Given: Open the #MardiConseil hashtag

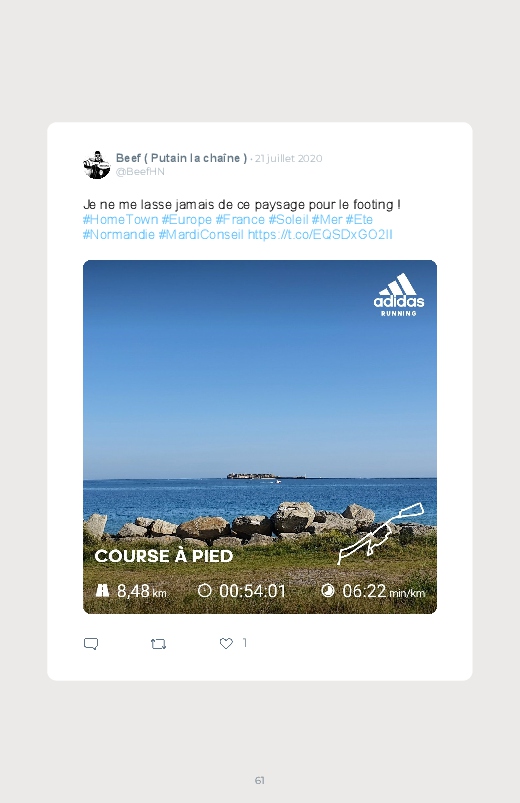Looking at the screenshot, I should tap(201, 235).
